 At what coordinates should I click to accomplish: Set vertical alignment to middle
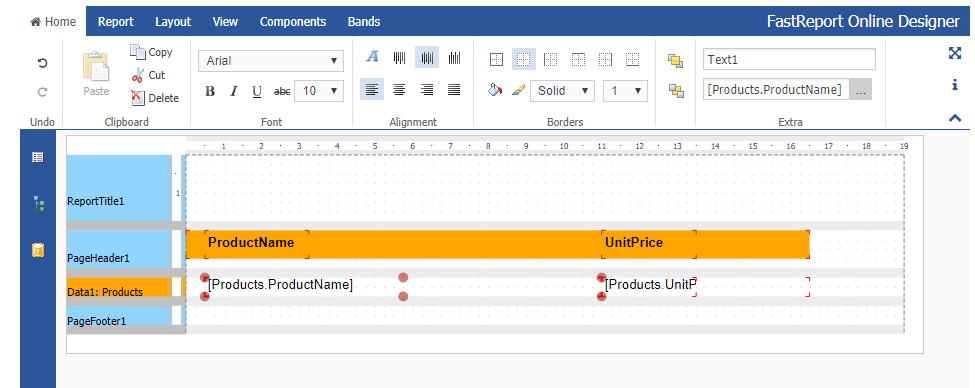[427, 57]
